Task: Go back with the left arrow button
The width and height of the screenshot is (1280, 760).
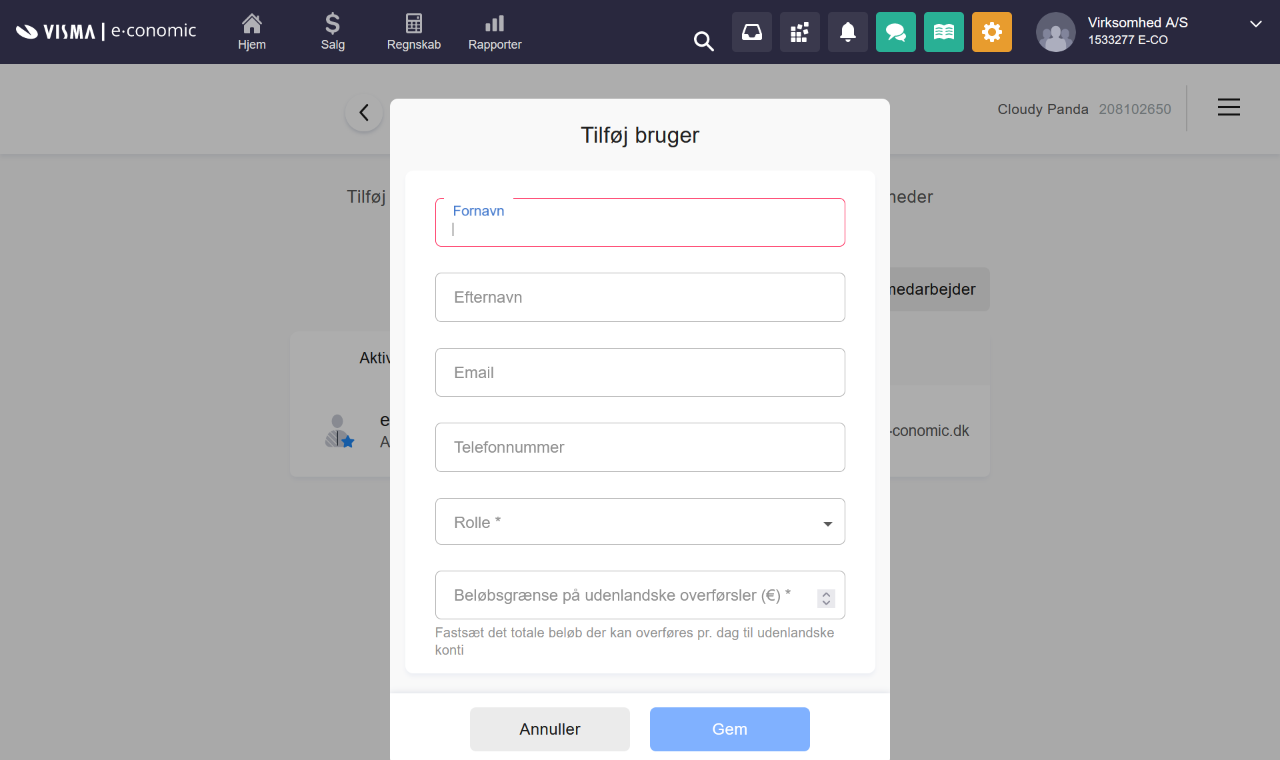Action: 364,113
